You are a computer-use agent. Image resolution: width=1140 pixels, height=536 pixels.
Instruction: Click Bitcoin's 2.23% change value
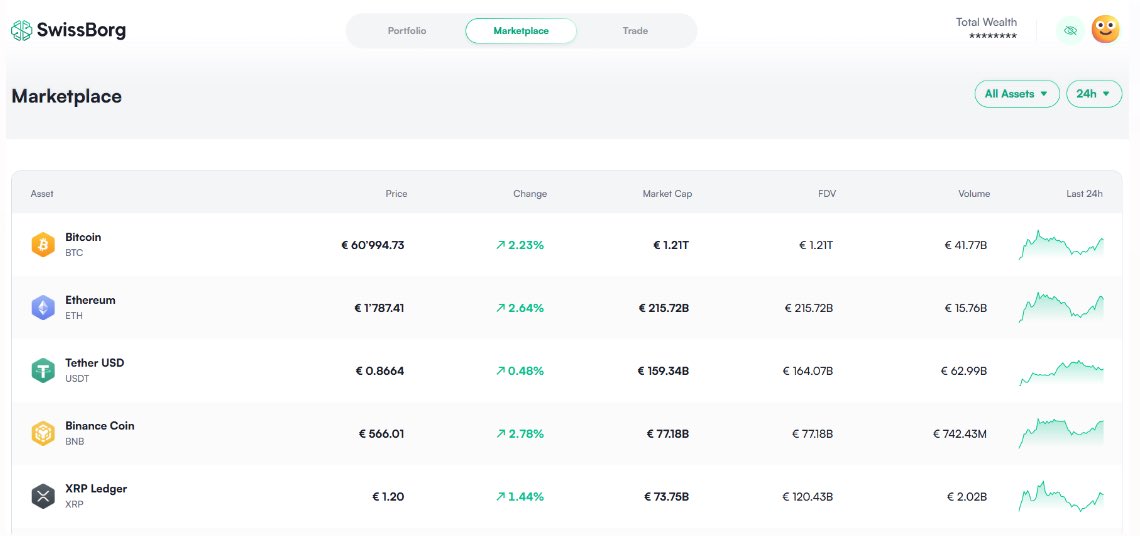pyautogui.click(x=520, y=245)
